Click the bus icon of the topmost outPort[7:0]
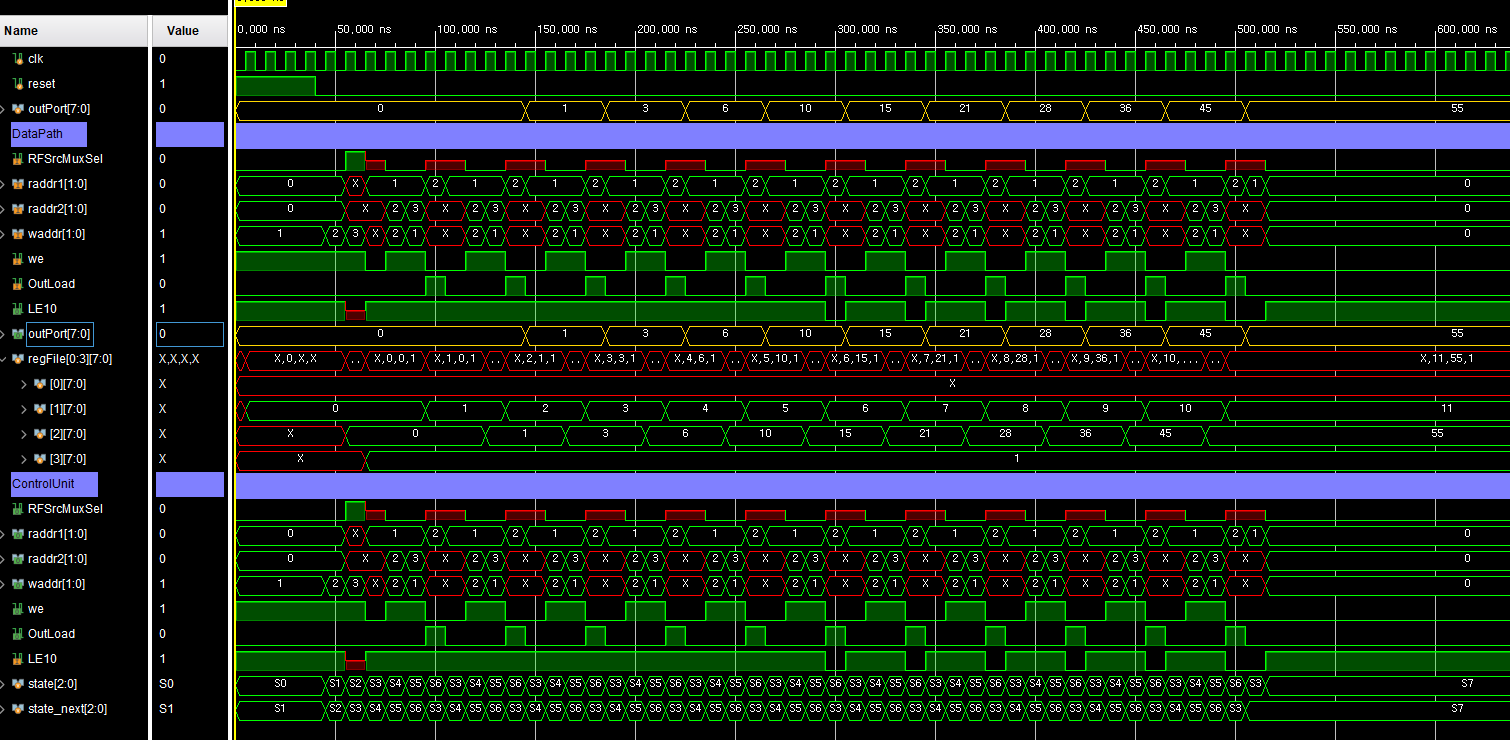Screen dimensions: 1510x740 pos(18,109)
